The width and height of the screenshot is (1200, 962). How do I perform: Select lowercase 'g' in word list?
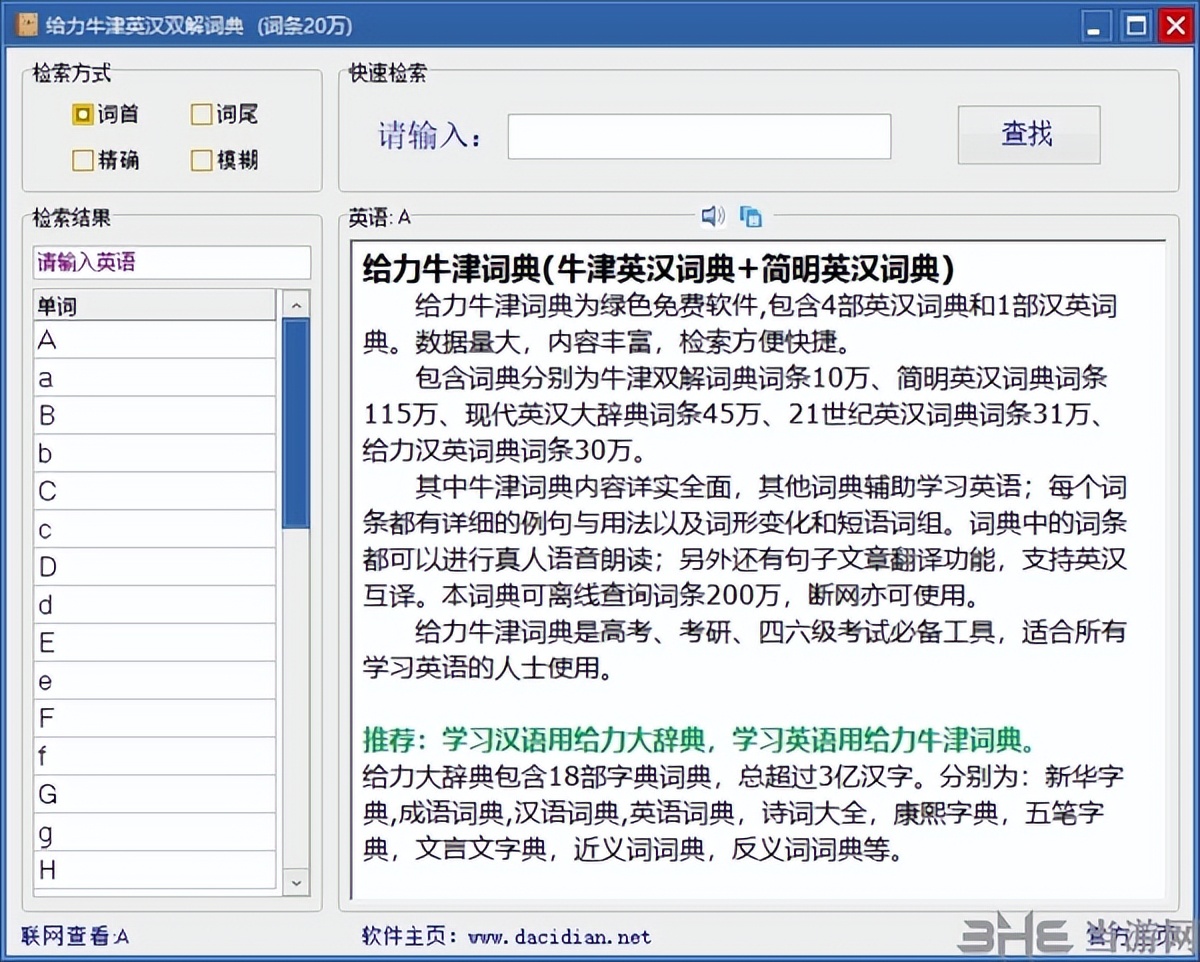click(154, 832)
